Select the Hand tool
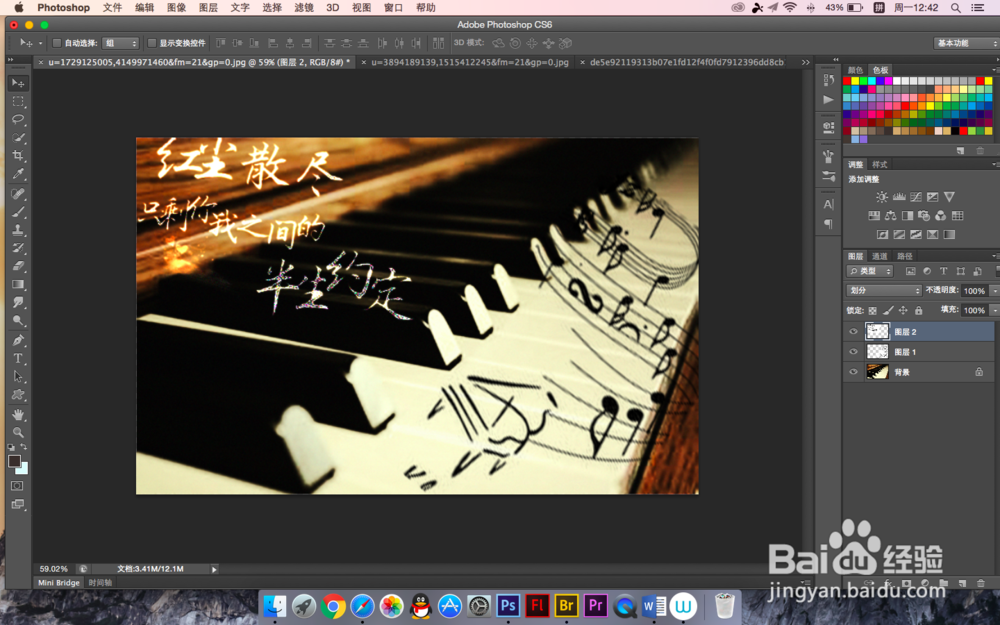Image resolution: width=1000 pixels, height=625 pixels. click(x=18, y=415)
